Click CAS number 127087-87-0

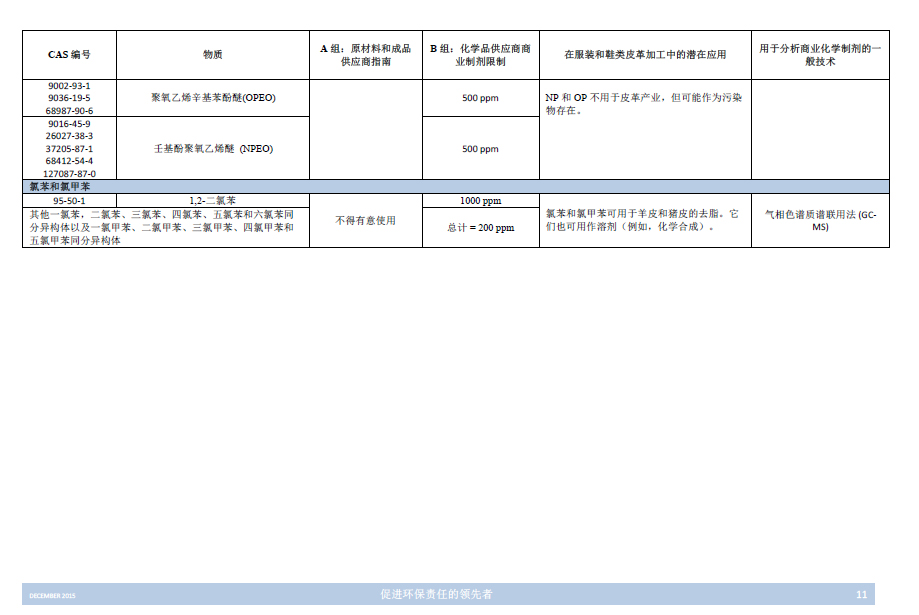pyautogui.click(x=69, y=173)
